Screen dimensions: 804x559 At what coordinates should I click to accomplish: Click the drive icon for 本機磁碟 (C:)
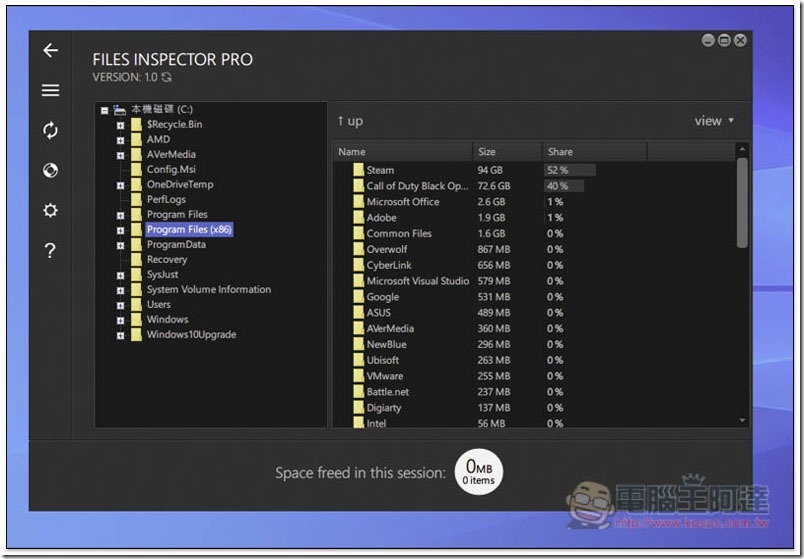coord(119,109)
